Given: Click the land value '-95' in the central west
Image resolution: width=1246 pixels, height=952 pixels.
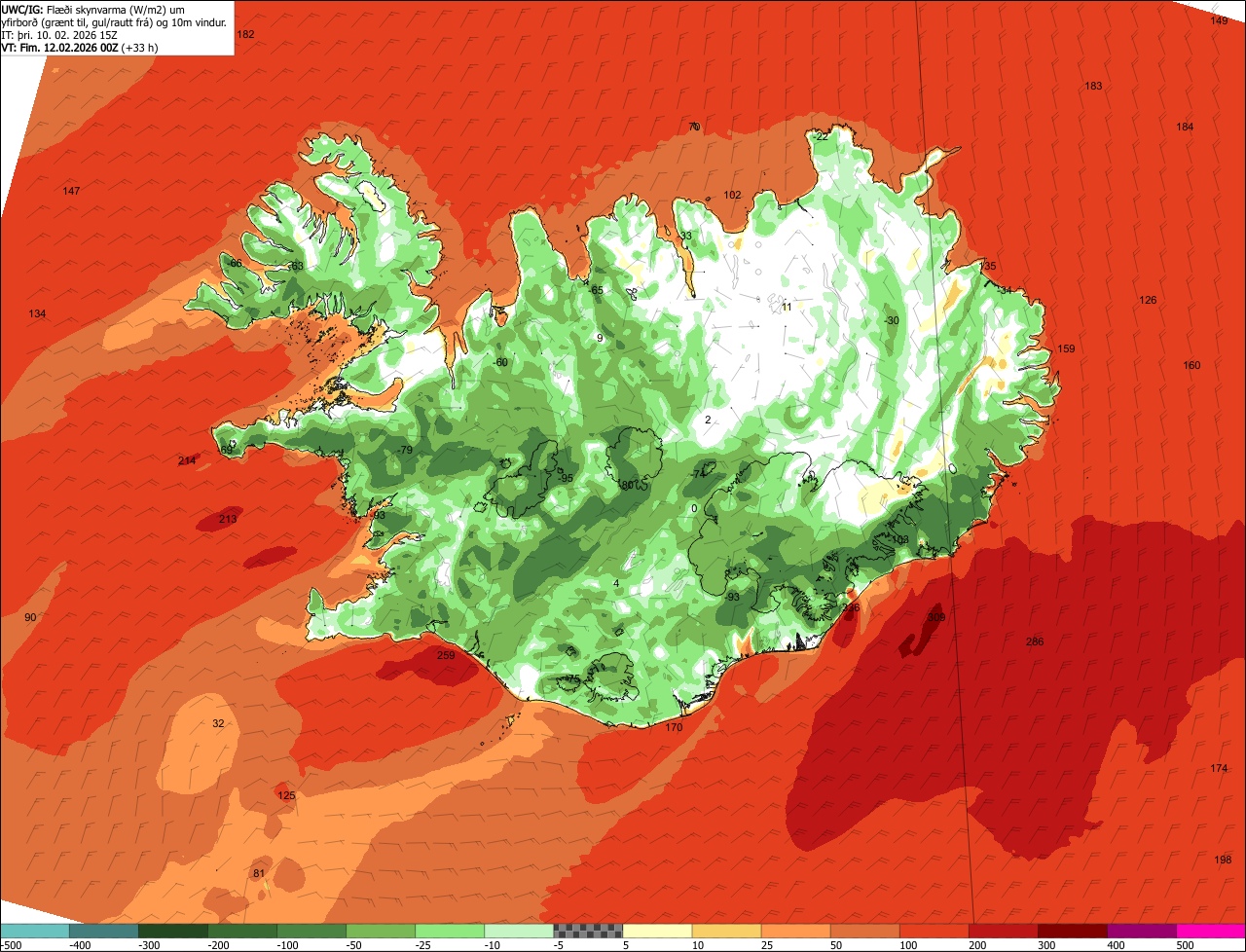Looking at the screenshot, I should 566,478.
